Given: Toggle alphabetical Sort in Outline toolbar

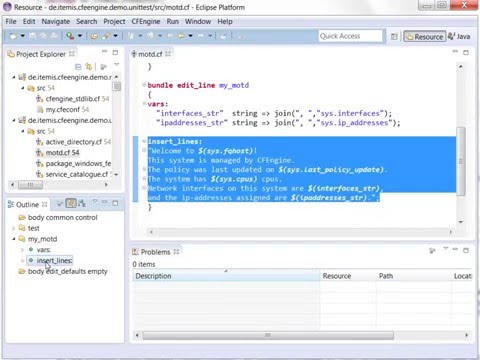Looking at the screenshot, I should click(82, 203).
